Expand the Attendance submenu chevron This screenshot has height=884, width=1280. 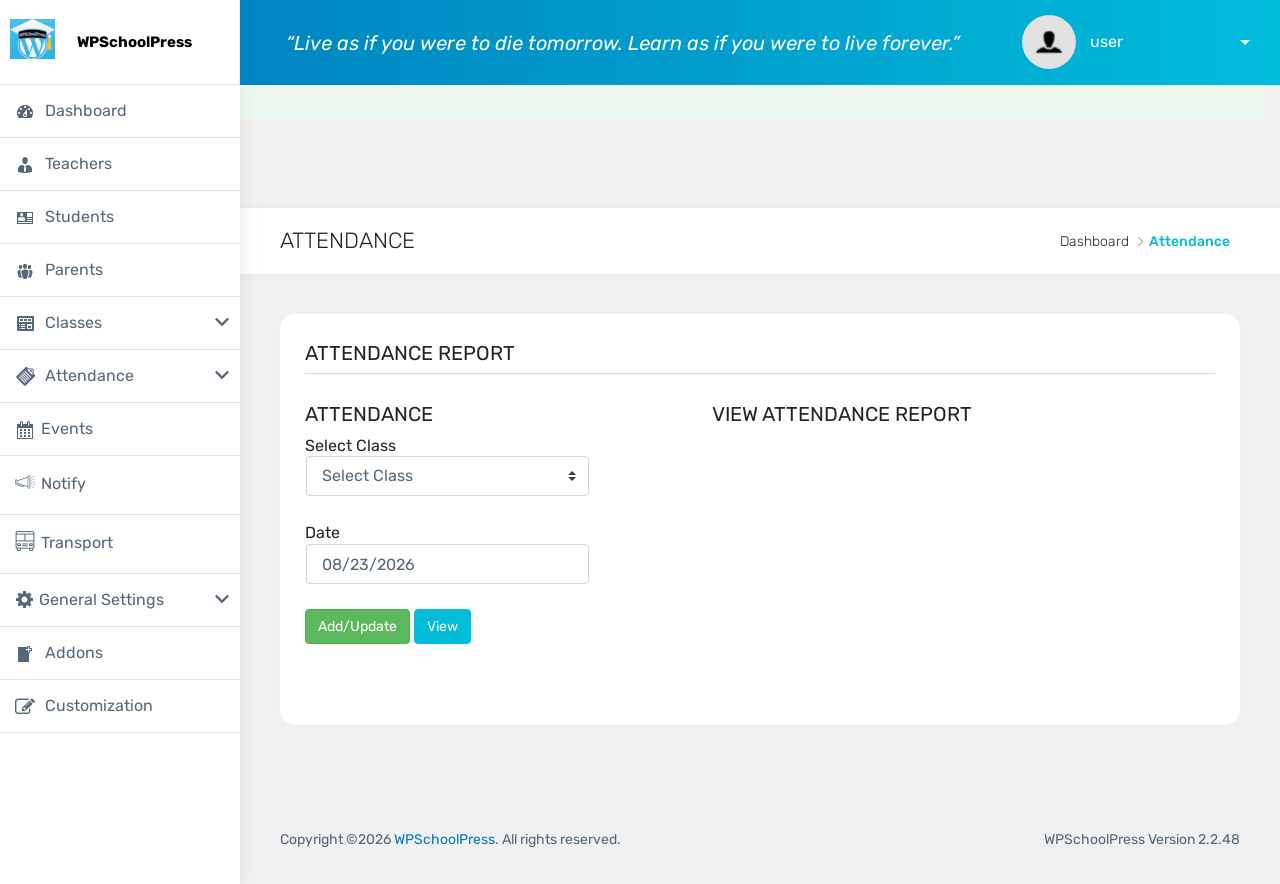click(x=222, y=375)
